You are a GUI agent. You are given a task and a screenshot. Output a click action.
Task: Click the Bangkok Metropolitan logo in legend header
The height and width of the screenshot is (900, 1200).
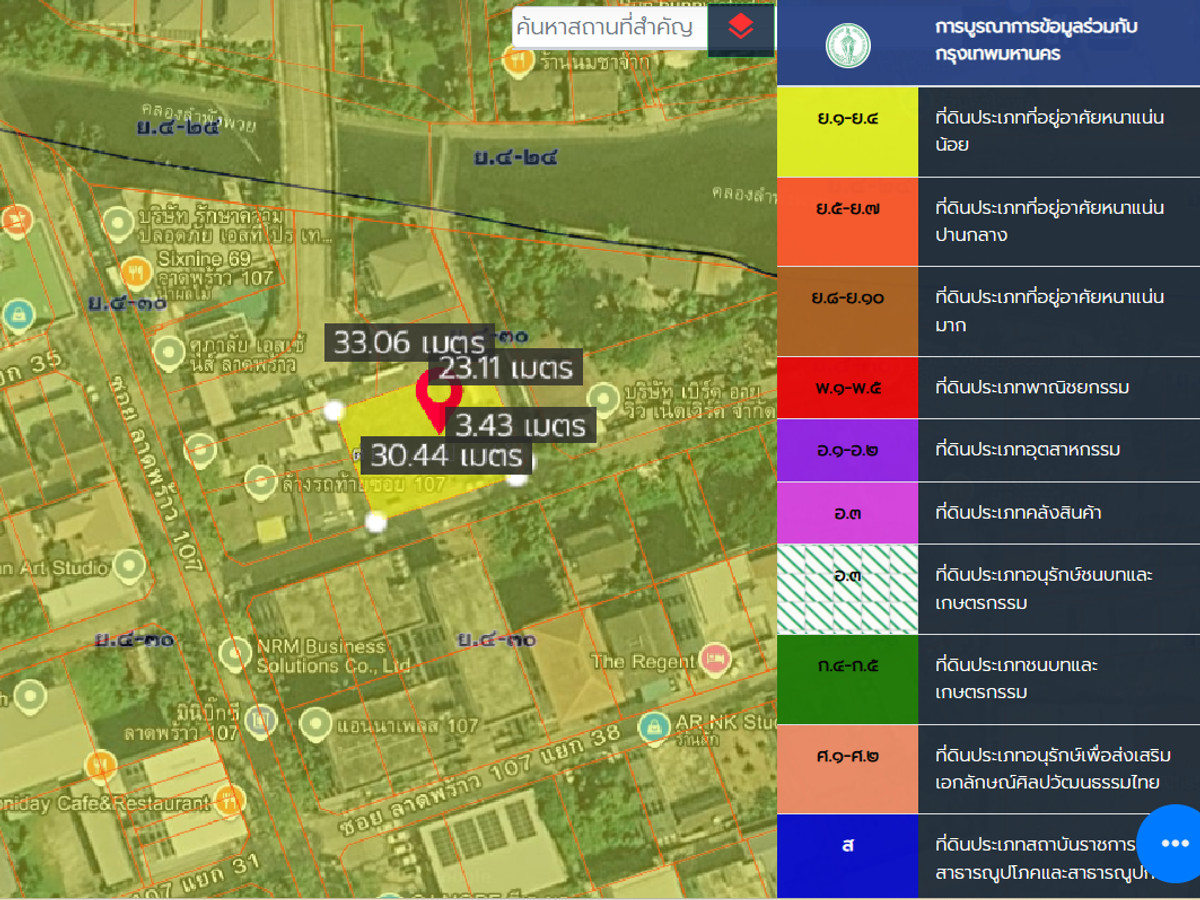point(847,45)
